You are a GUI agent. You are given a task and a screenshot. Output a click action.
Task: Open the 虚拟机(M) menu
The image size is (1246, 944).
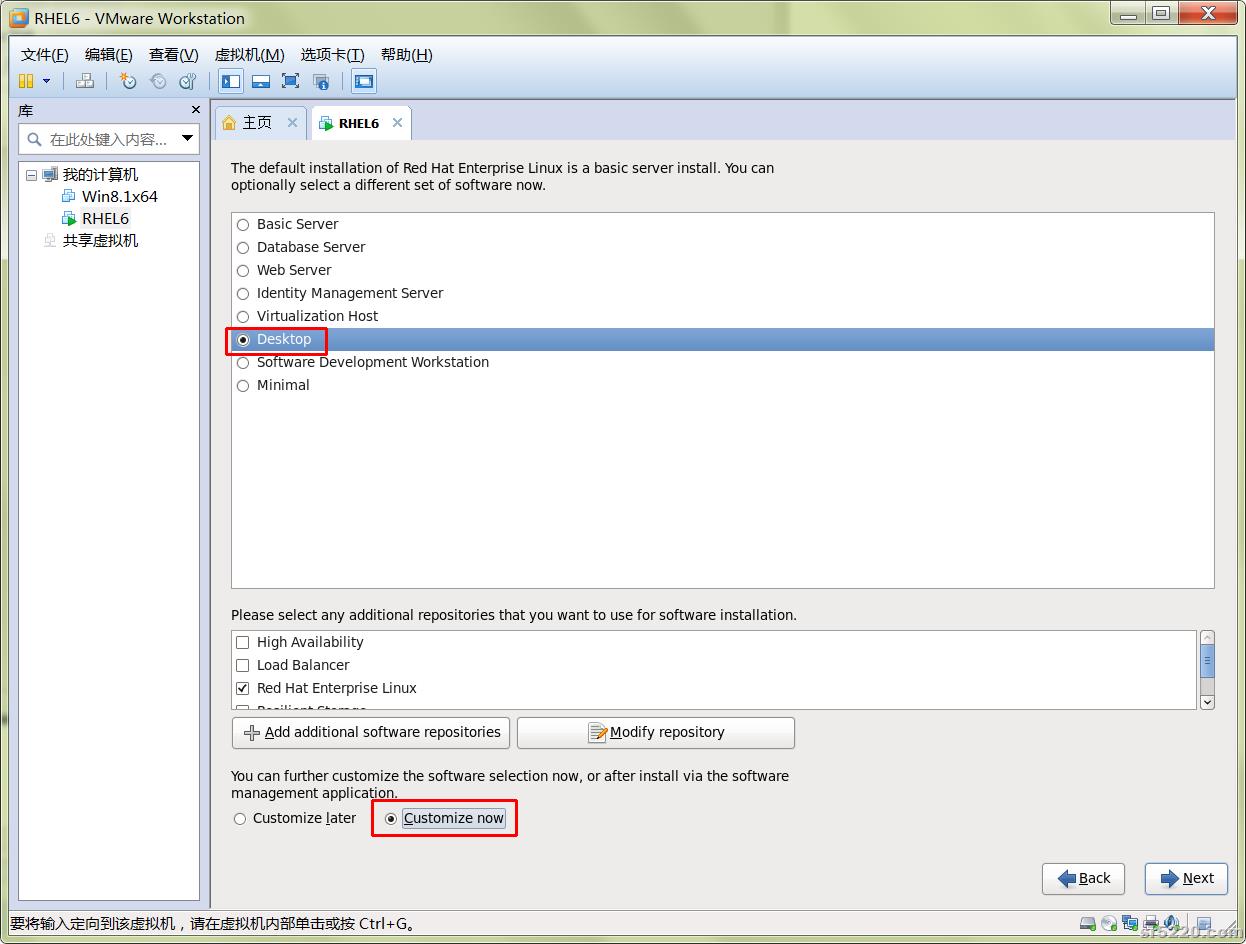pos(249,55)
